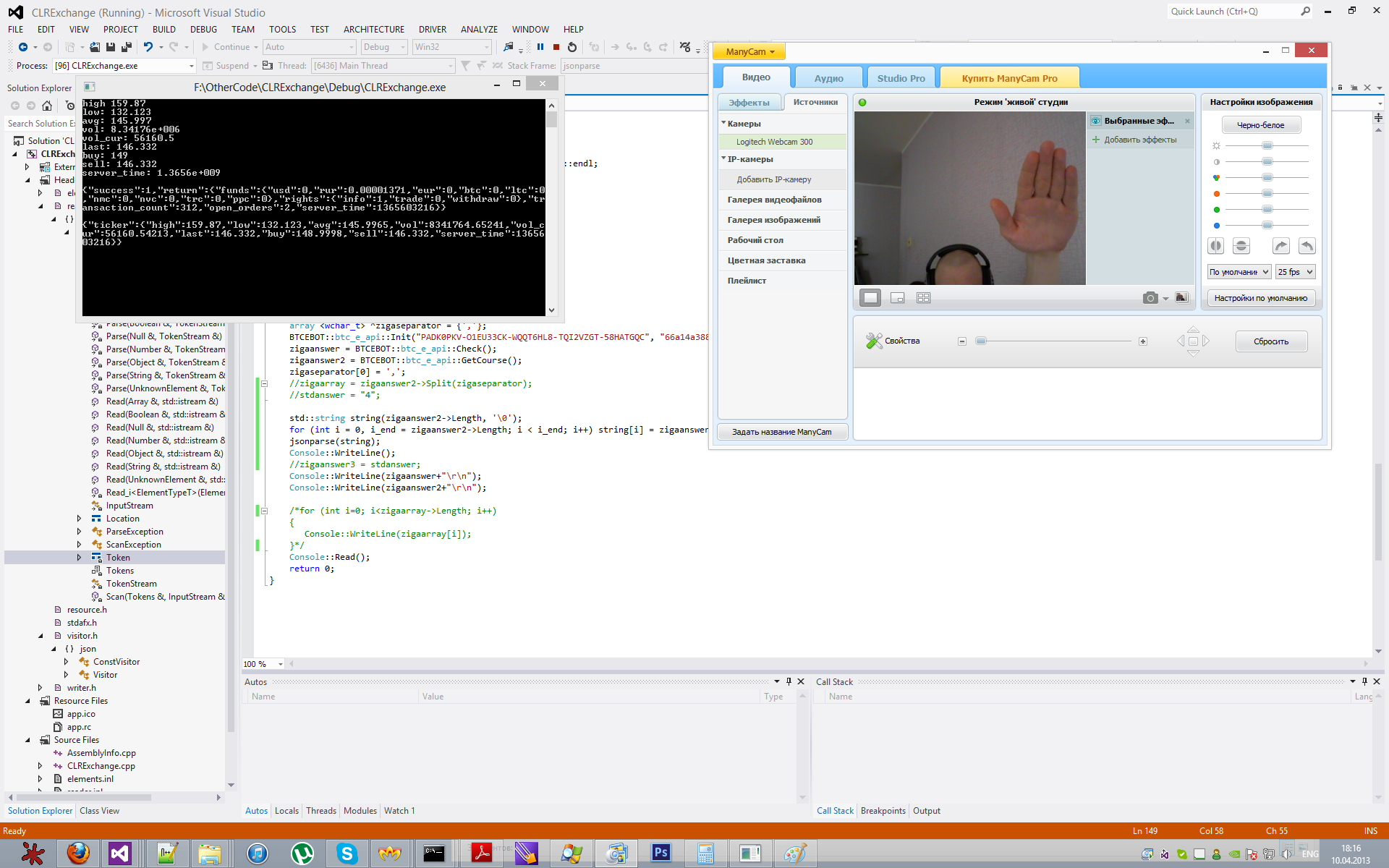Switch to picture-in-picture layout icon
The height and width of the screenshot is (868, 1389).
pos(897,298)
